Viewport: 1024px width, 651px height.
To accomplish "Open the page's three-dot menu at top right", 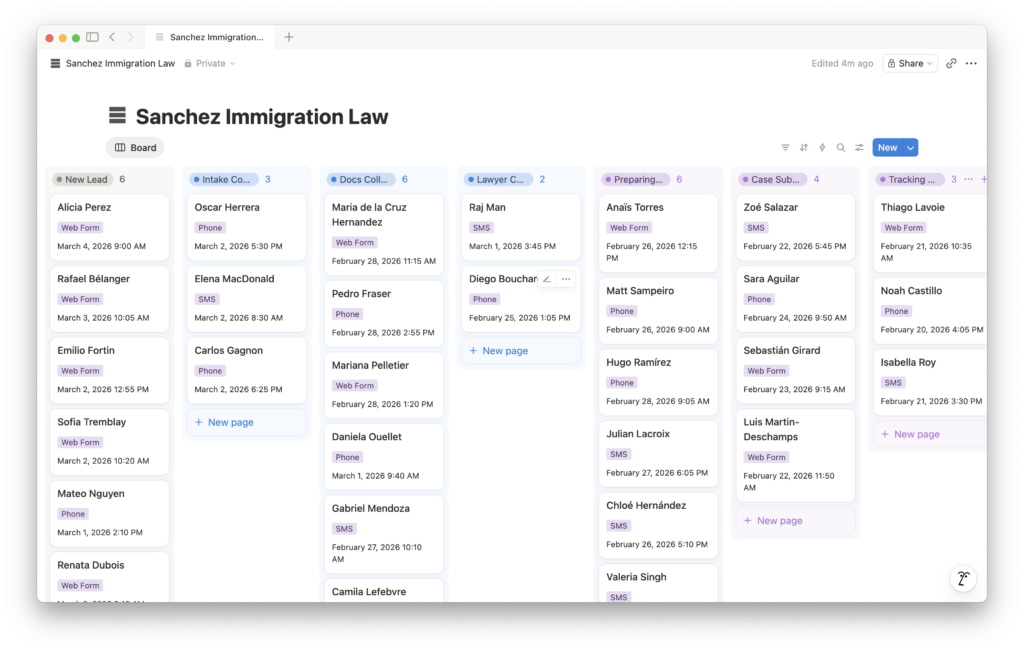I will coord(971,63).
